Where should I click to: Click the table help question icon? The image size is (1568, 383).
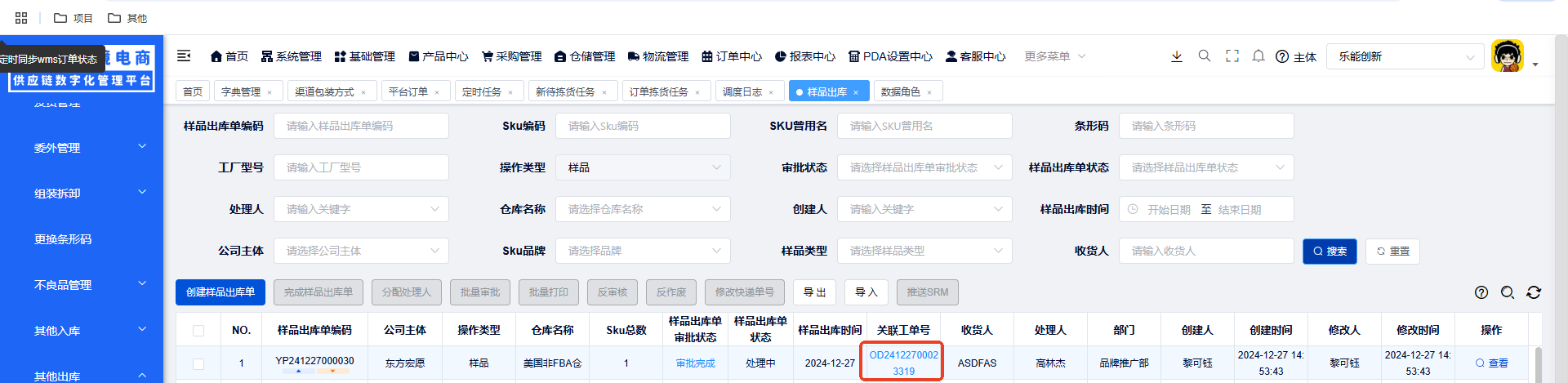point(1481,292)
